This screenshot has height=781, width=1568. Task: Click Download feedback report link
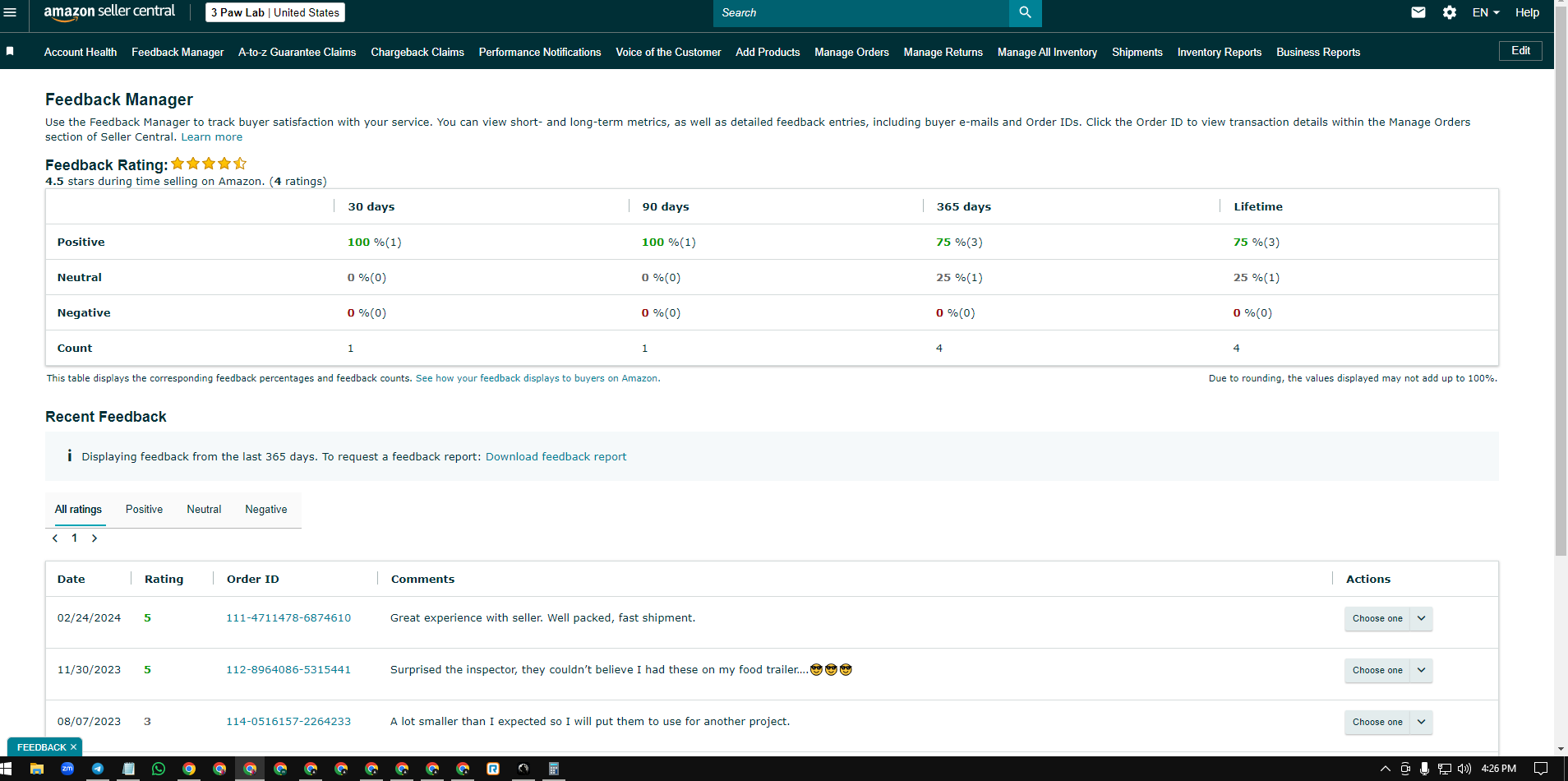(x=556, y=456)
